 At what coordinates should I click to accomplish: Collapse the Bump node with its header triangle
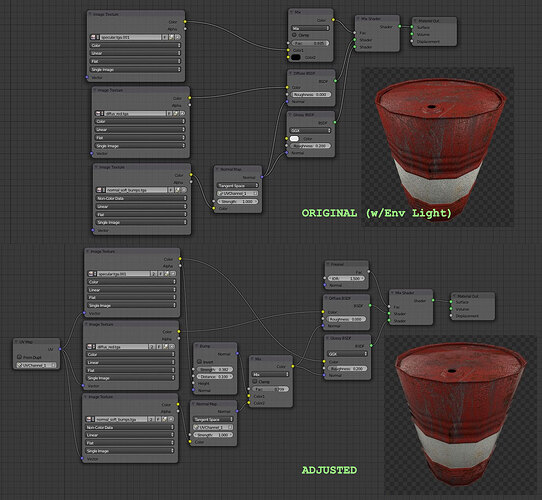pos(197,346)
